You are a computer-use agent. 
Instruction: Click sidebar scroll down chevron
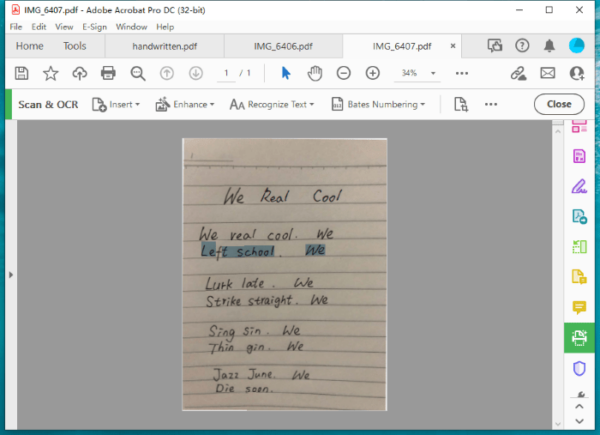coord(579,421)
